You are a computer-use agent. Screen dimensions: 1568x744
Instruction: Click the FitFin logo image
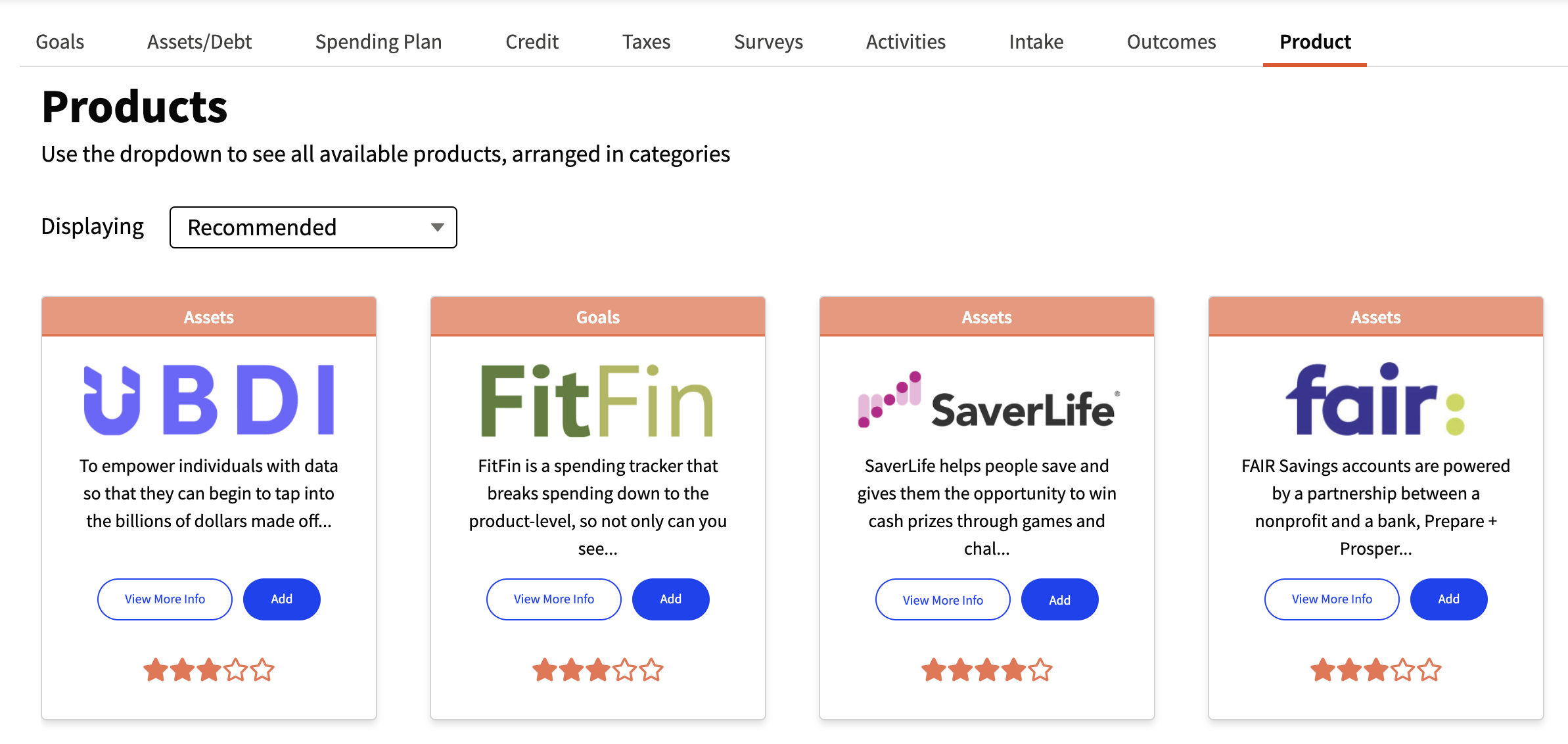597,401
